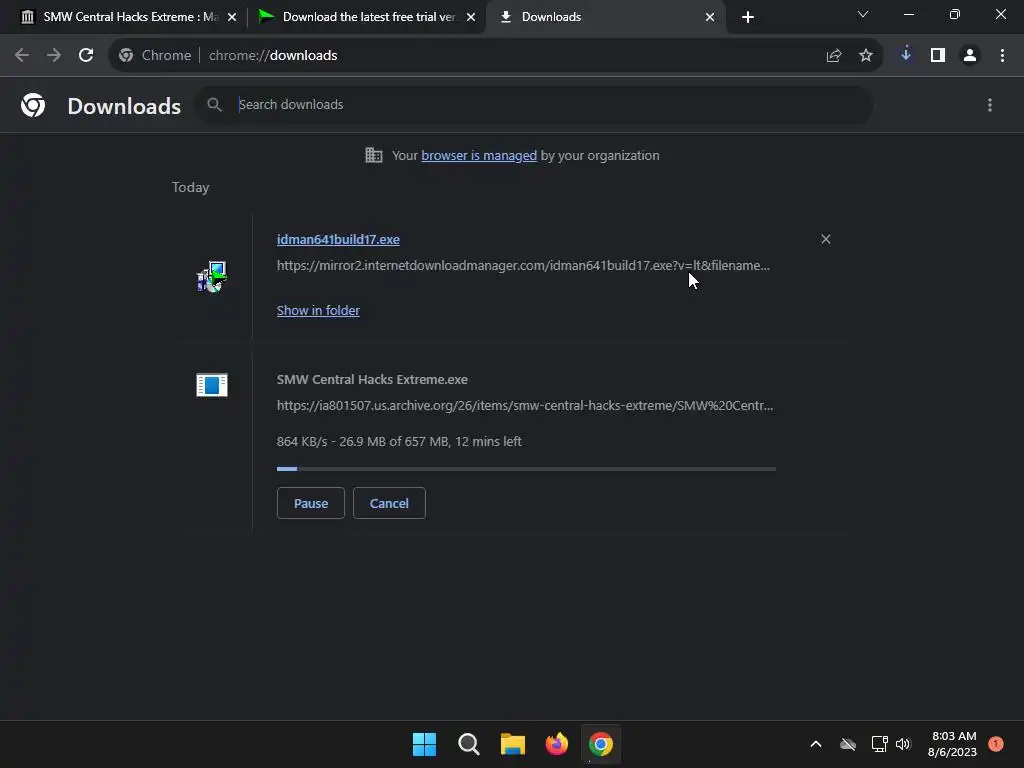Viewport: 1024px width, 768px height.
Task: Click Show in folder link
Action: point(318,311)
